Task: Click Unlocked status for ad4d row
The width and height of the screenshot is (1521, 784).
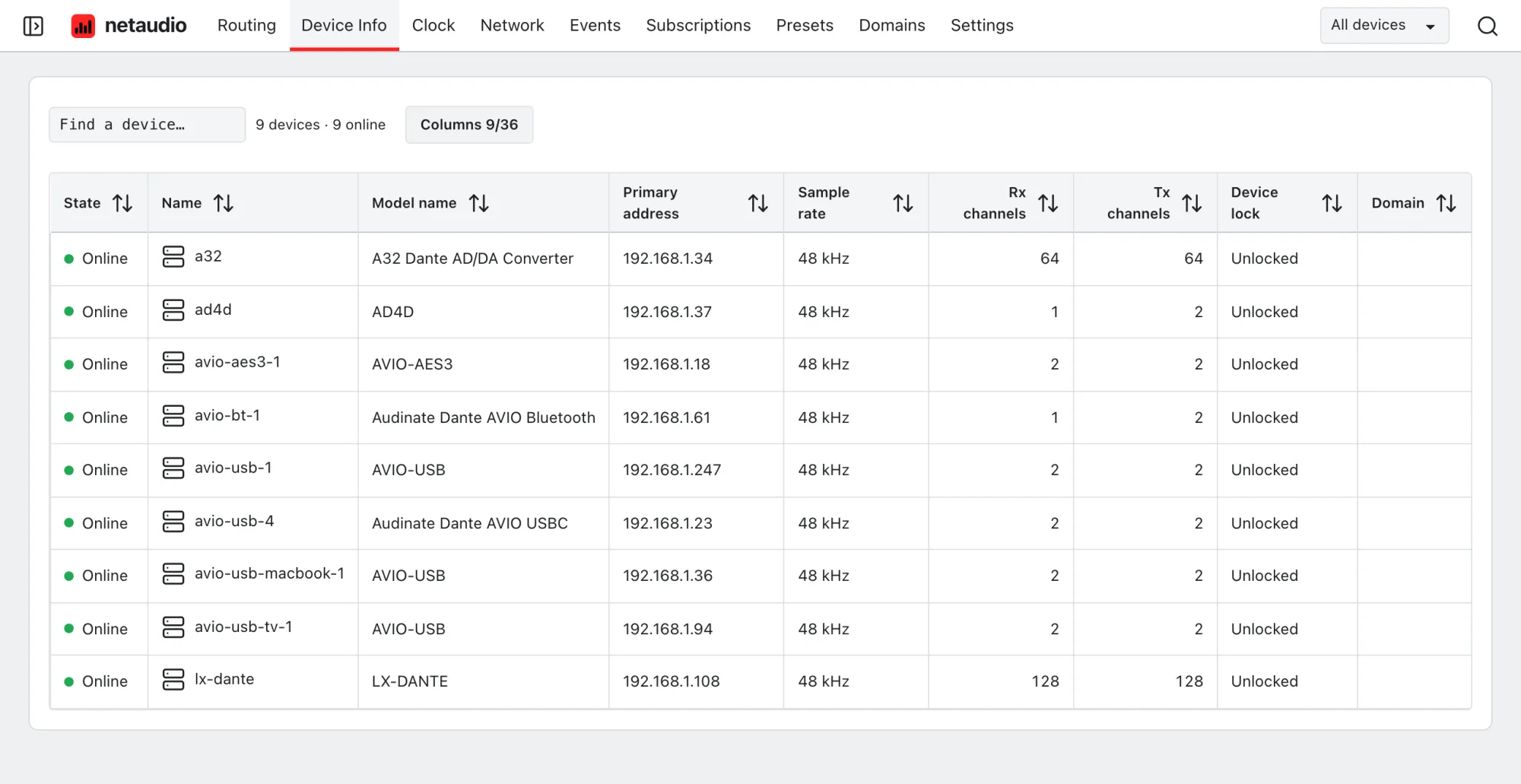Action: click(1265, 312)
